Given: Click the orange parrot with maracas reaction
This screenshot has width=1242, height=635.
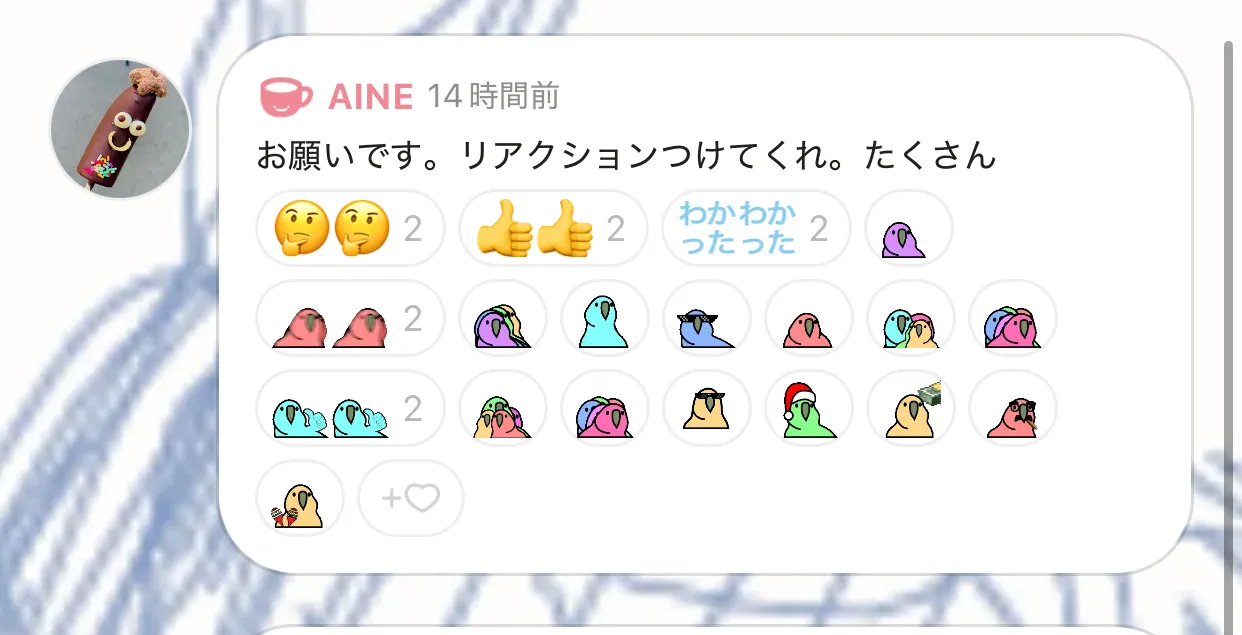Looking at the screenshot, I should pos(300,498).
